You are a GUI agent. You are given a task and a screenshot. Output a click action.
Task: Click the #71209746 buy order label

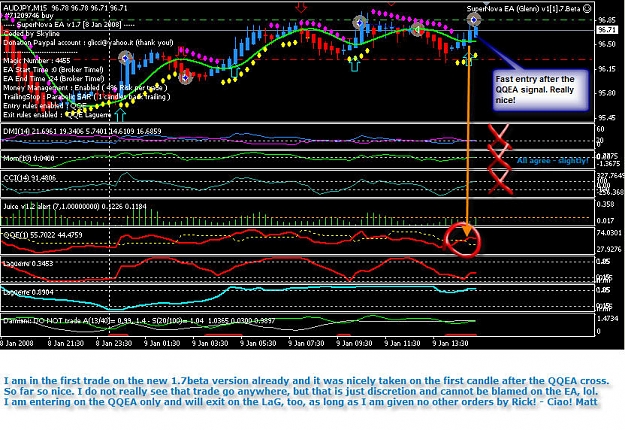coord(29,16)
